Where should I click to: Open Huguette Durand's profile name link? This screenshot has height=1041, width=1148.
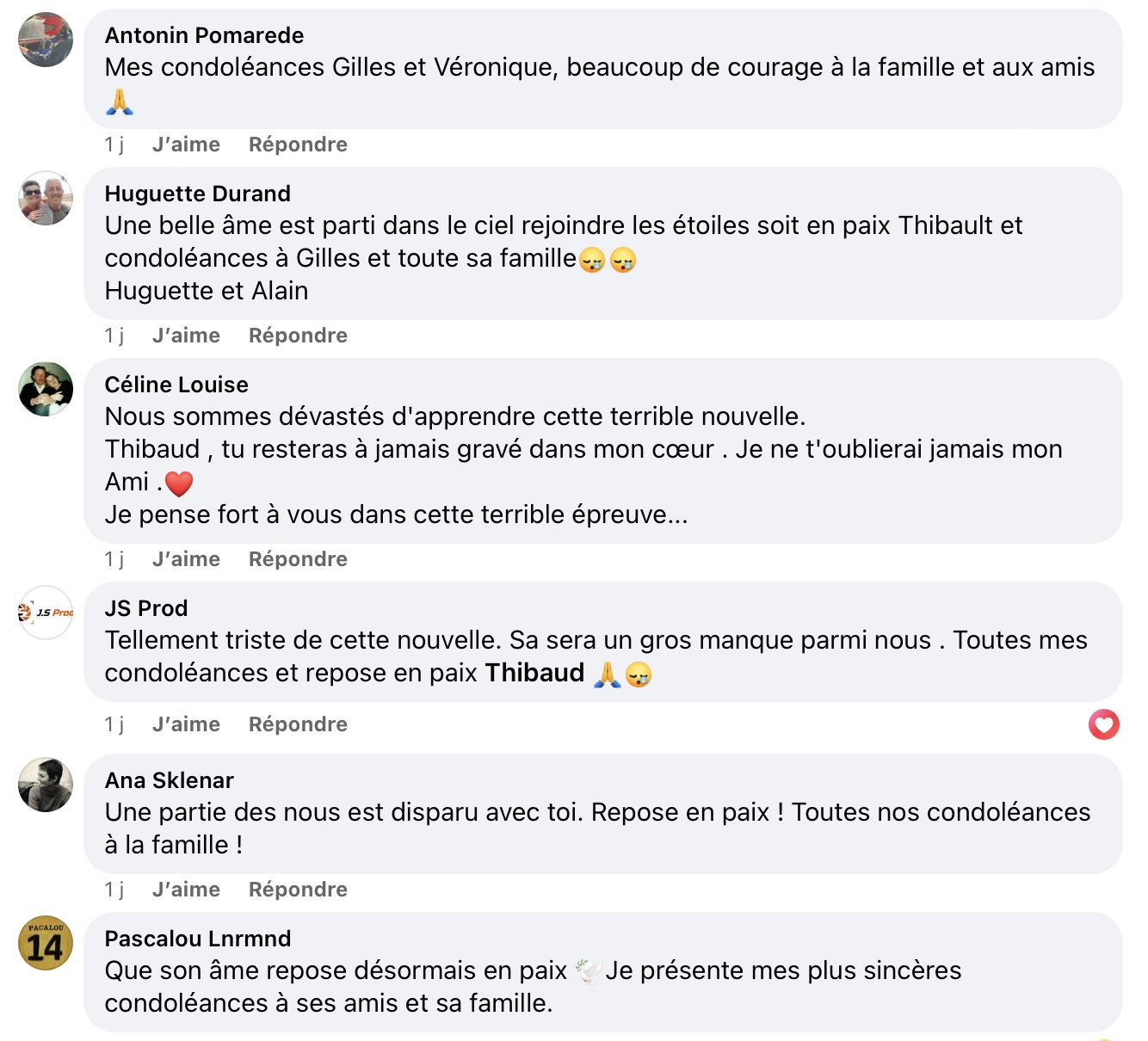click(x=197, y=194)
